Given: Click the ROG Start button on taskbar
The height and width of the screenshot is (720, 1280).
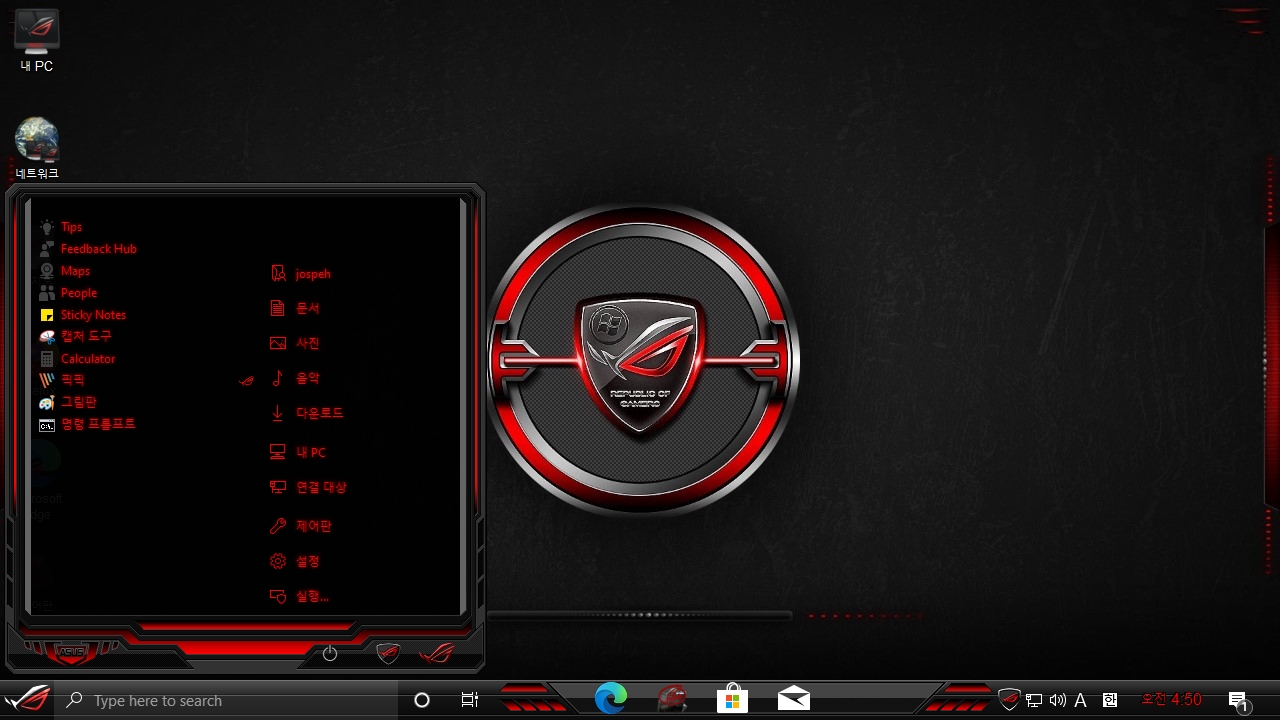Looking at the screenshot, I should (x=27, y=700).
